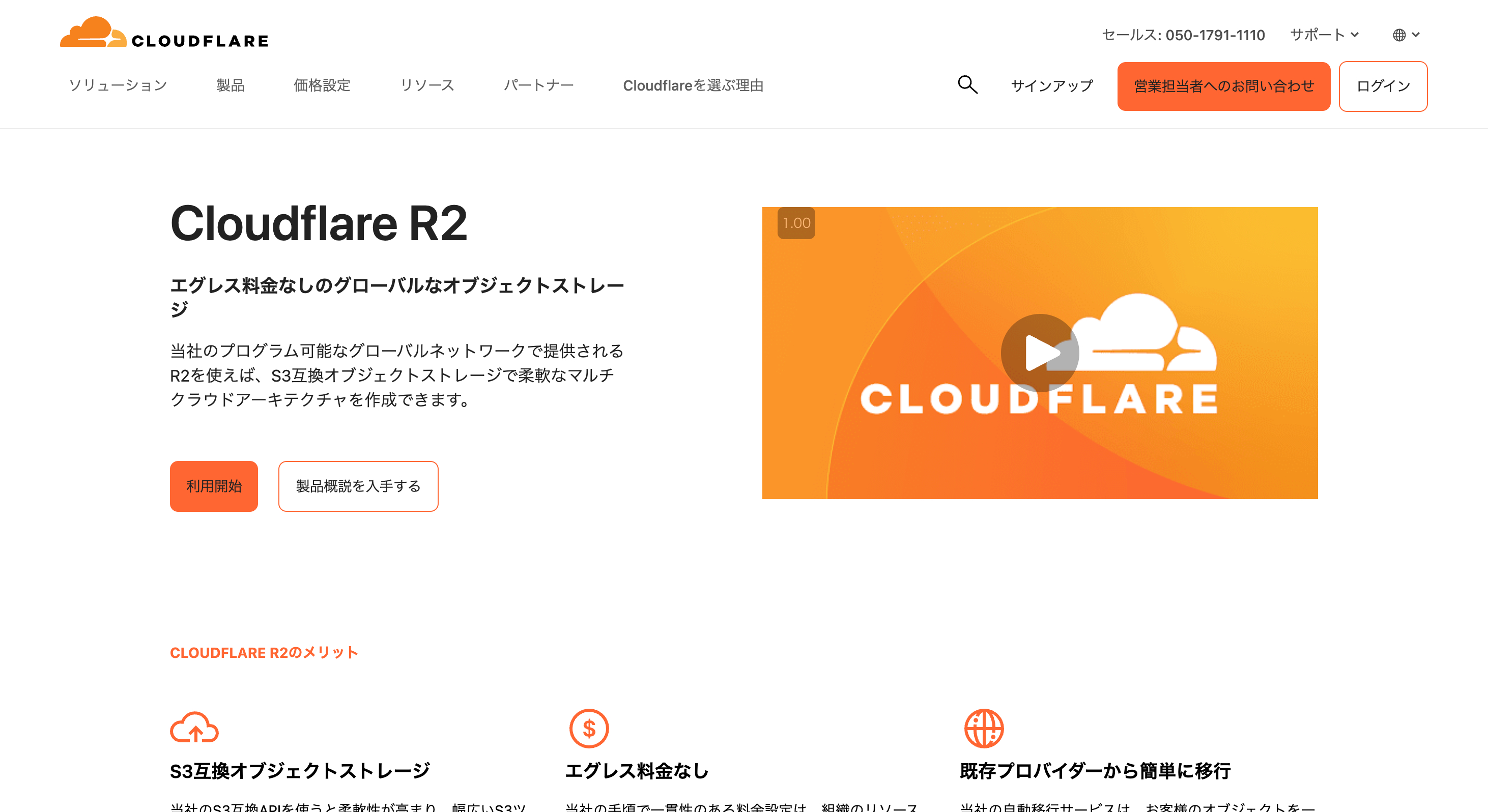Click the サインアップ link
Viewport: 1488px width, 812px height.
(1052, 86)
